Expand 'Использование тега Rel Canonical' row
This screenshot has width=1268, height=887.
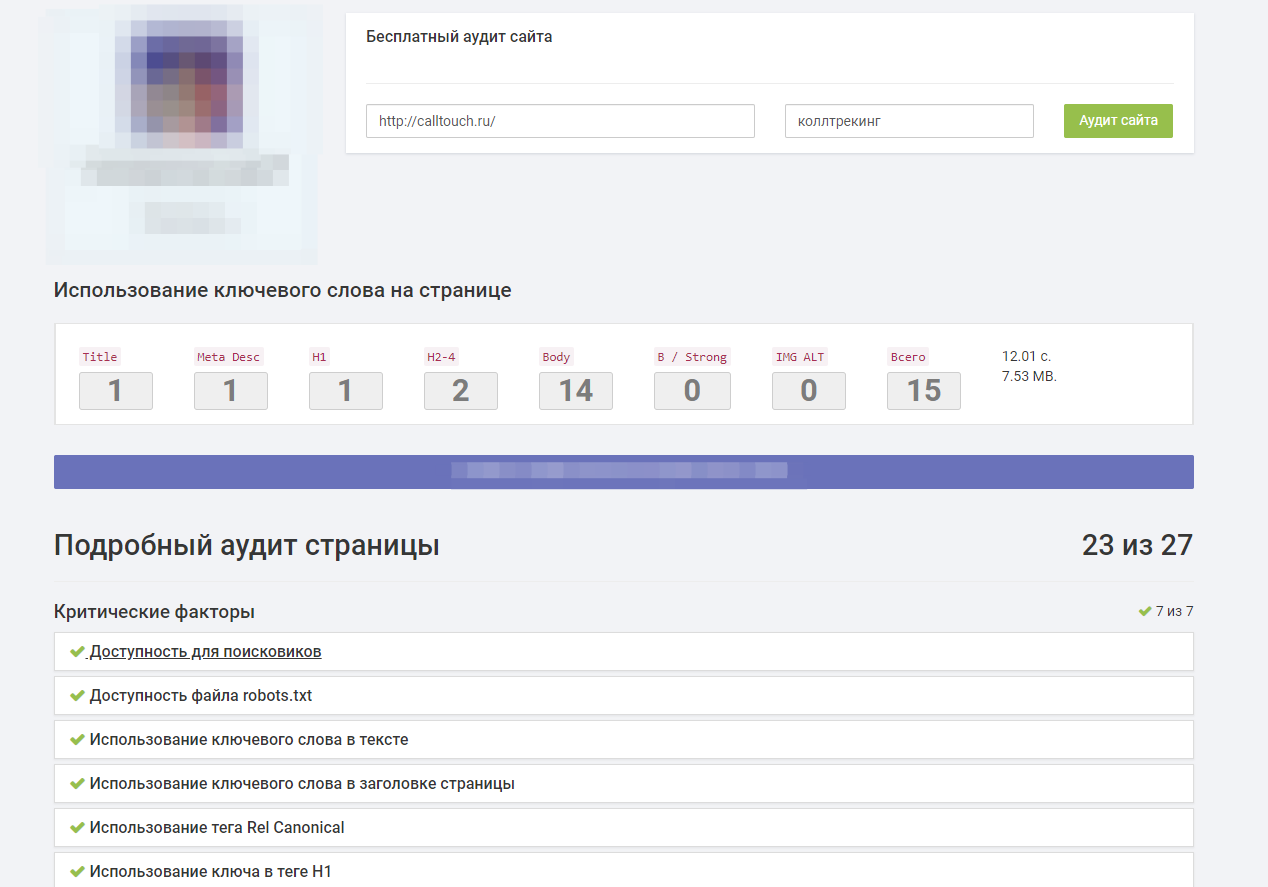point(217,828)
